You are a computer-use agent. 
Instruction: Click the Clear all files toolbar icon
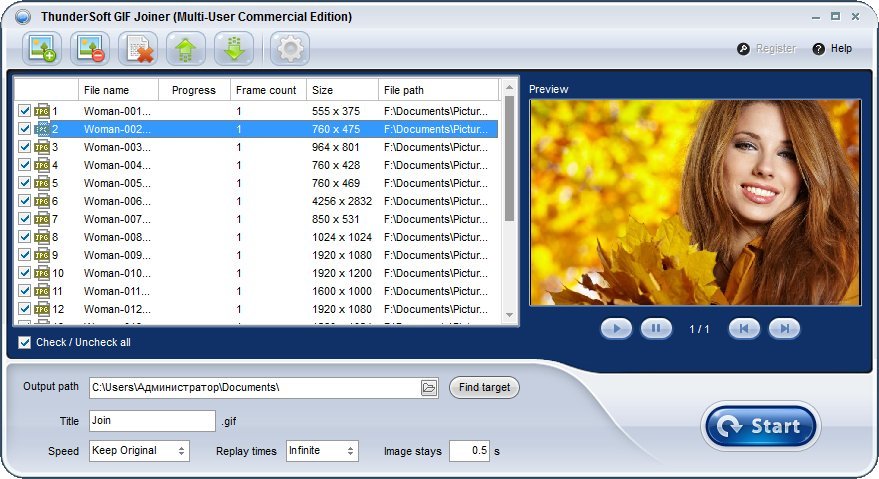coord(138,49)
